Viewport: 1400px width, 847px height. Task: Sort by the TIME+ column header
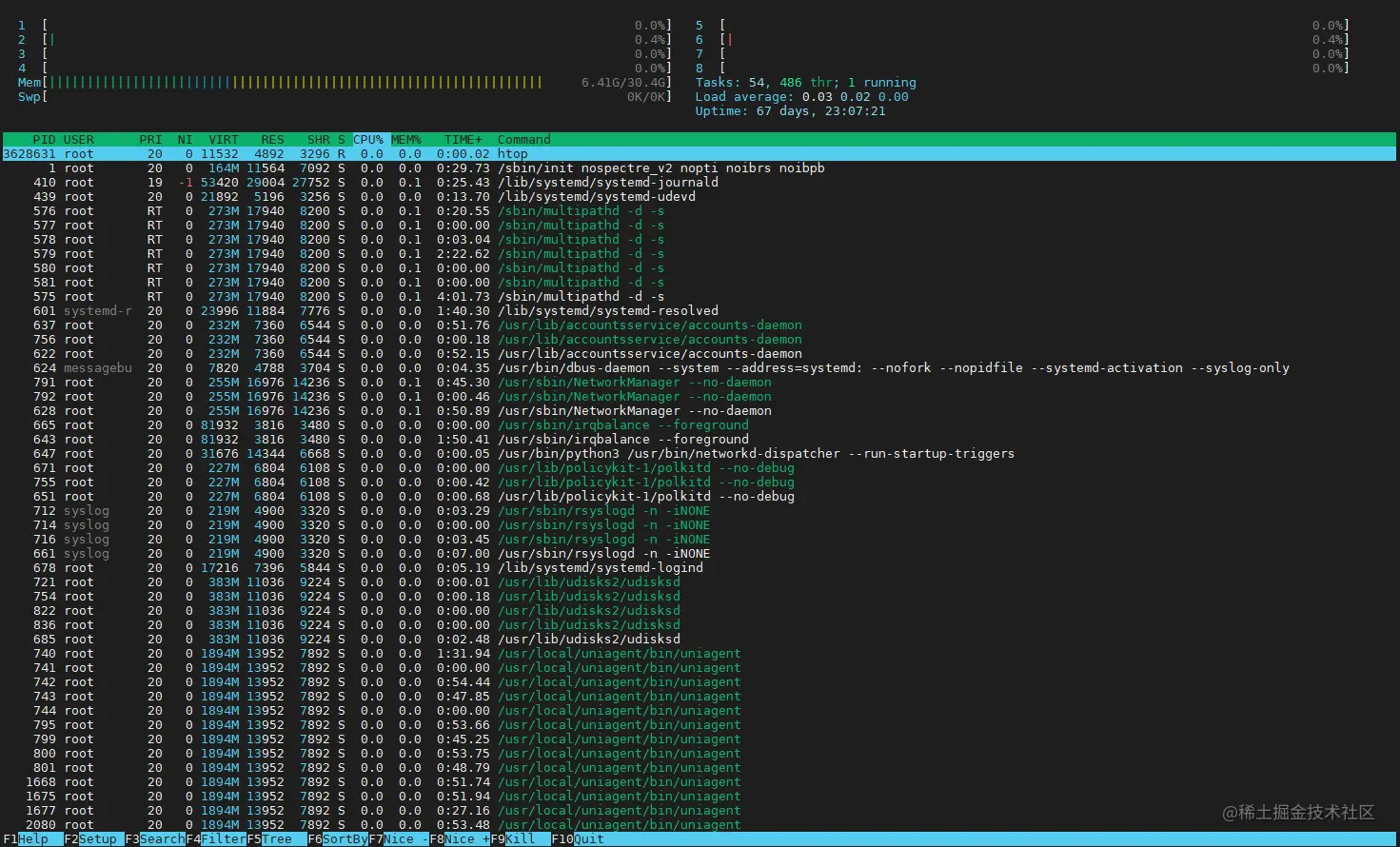pos(463,140)
